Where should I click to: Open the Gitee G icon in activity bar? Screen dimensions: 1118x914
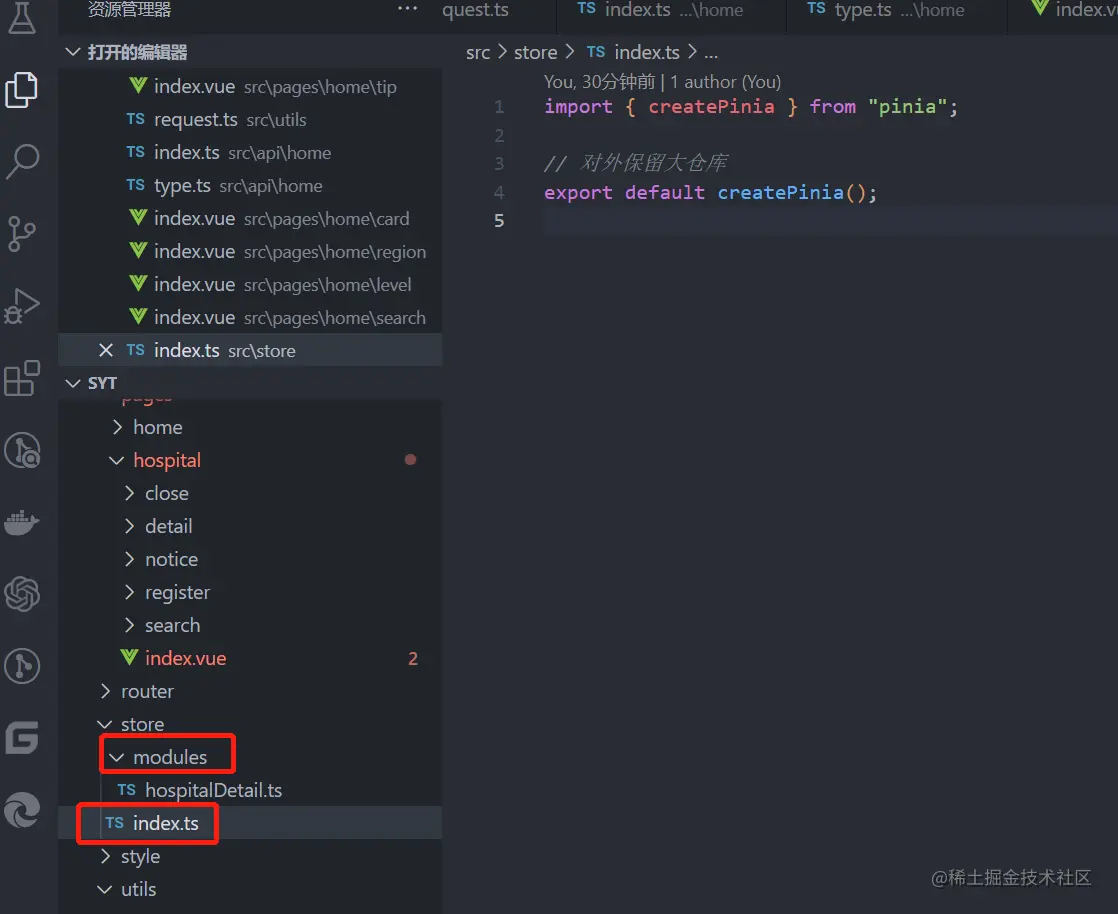pyautogui.click(x=22, y=737)
